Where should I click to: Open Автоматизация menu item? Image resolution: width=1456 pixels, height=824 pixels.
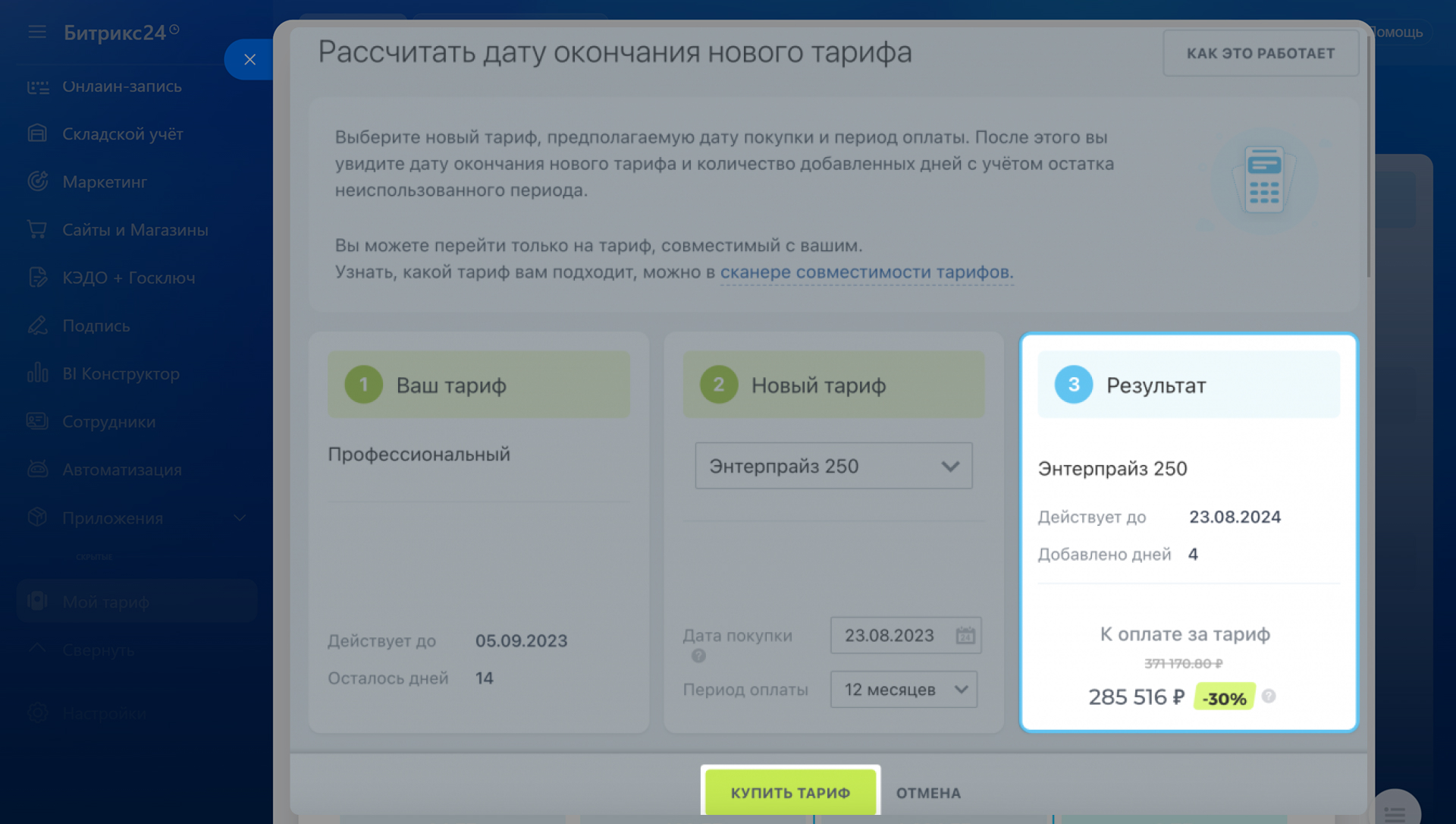[x=122, y=469]
